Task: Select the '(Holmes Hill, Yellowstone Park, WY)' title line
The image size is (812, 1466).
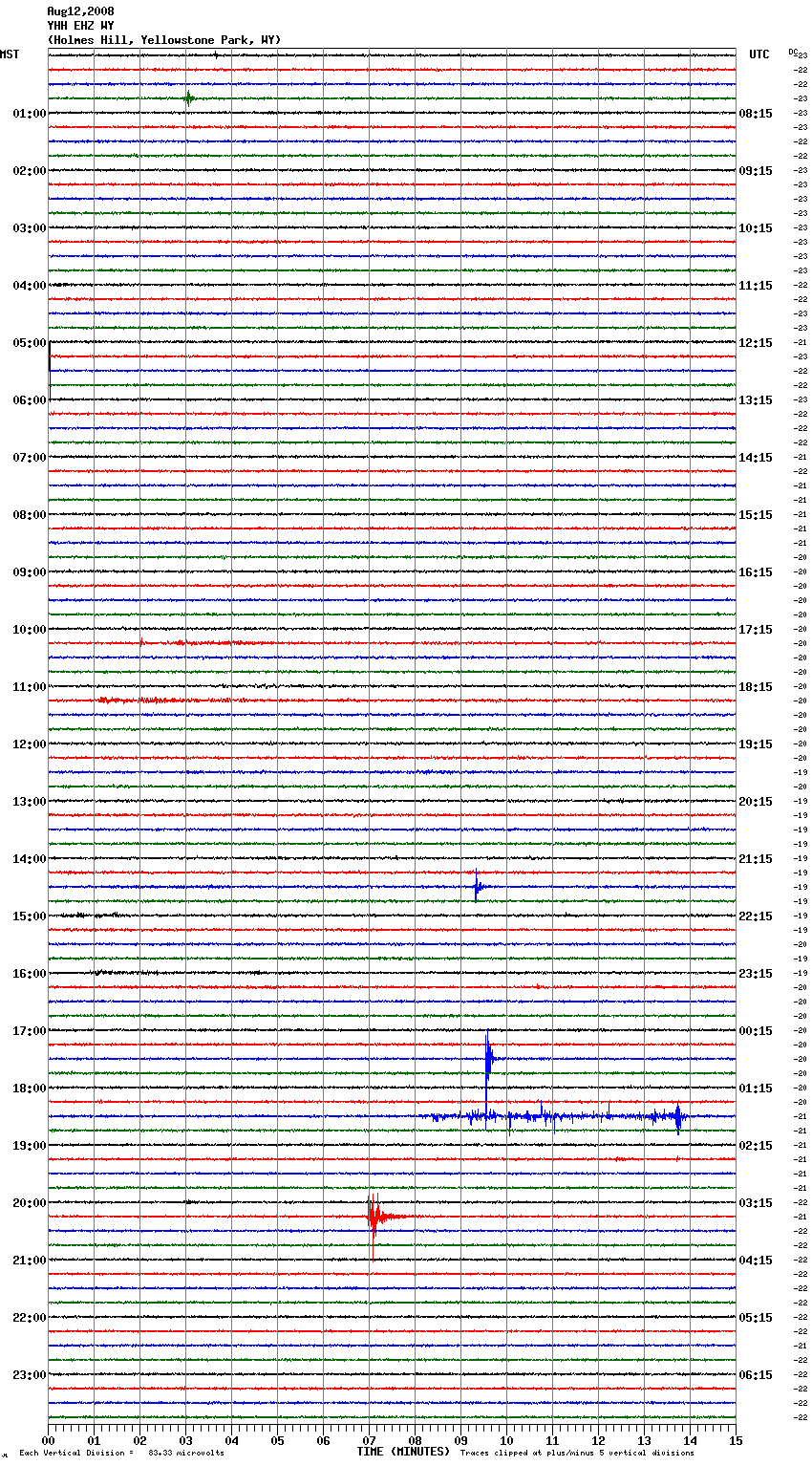Action: tap(164, 40)
